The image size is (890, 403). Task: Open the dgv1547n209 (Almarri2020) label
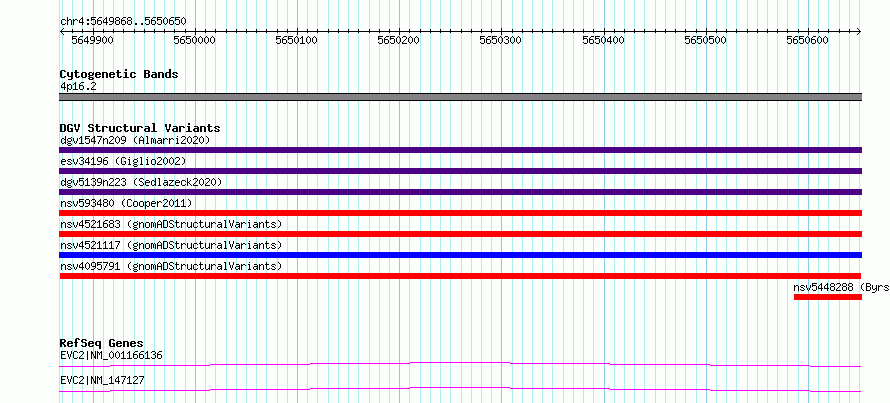click(135, 140)
